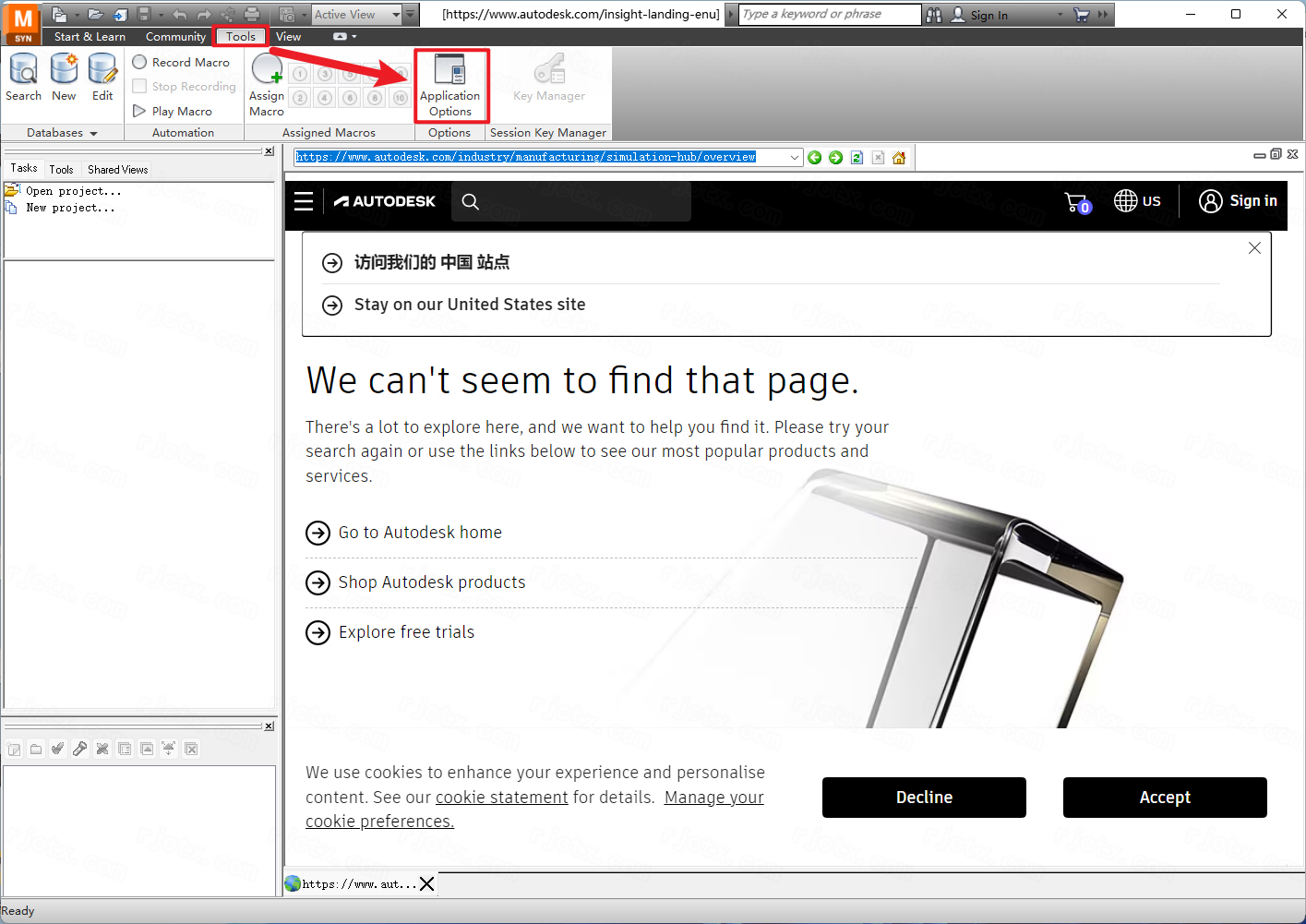Go back using green back arrow

814,158
